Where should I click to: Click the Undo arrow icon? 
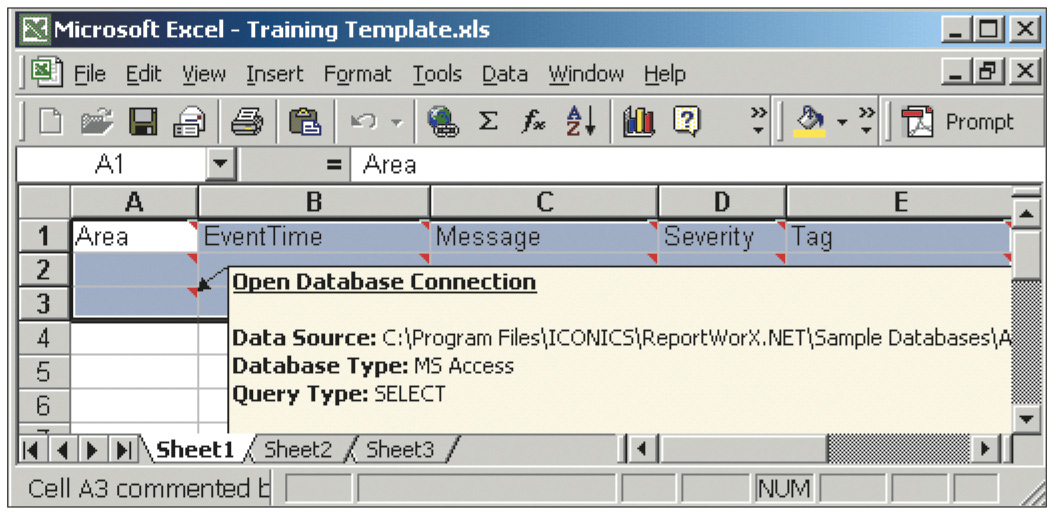[x=364, y=123]
